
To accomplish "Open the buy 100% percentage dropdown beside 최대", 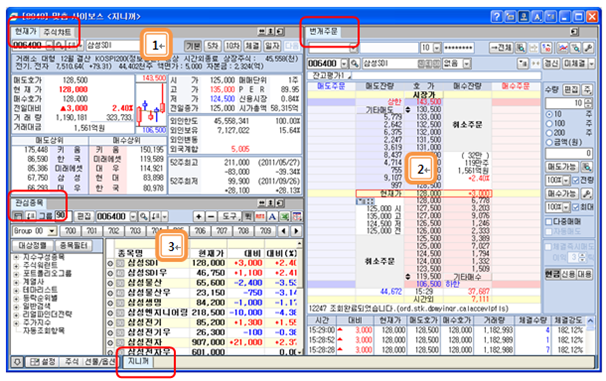I will point(566,207).
